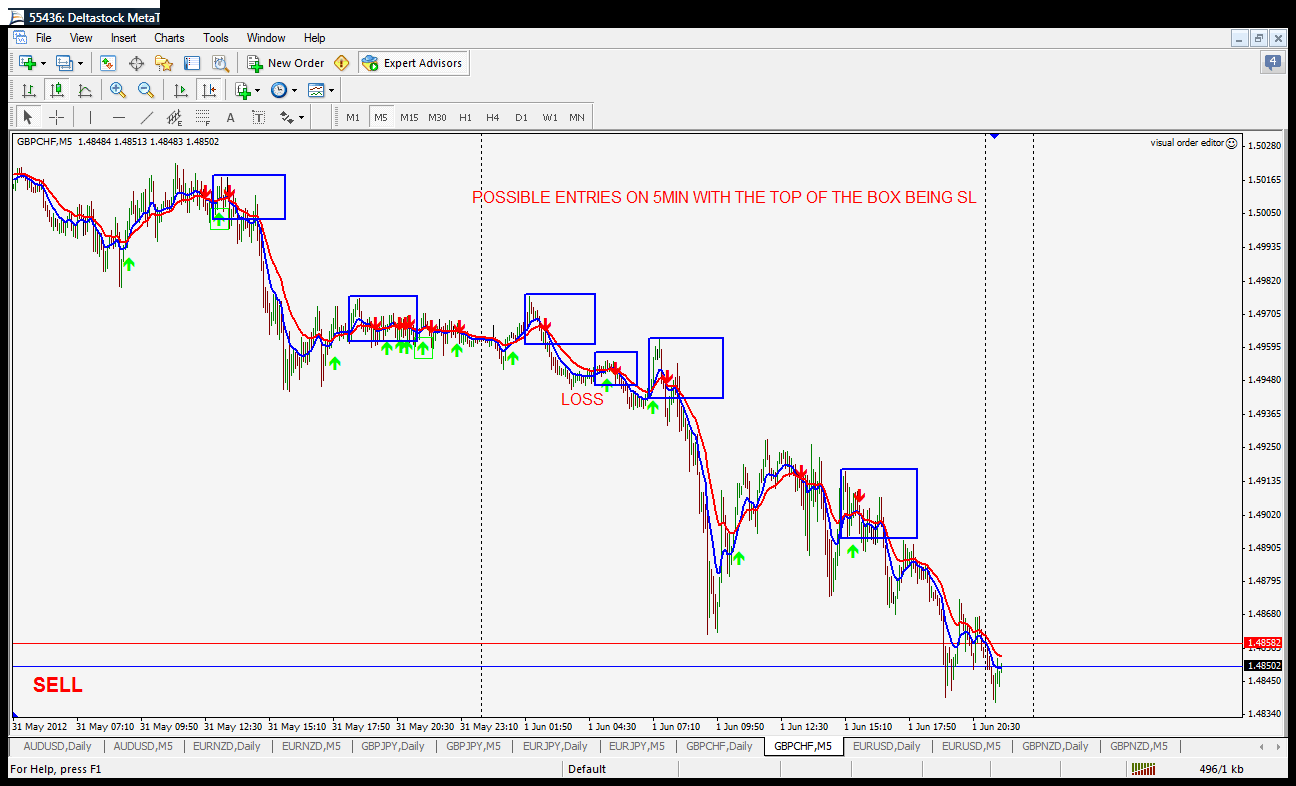Image resolution: width=1296 pixels, height=786 pixels.
Task: Open the Terminal panel icon
Action: [192, 63]
